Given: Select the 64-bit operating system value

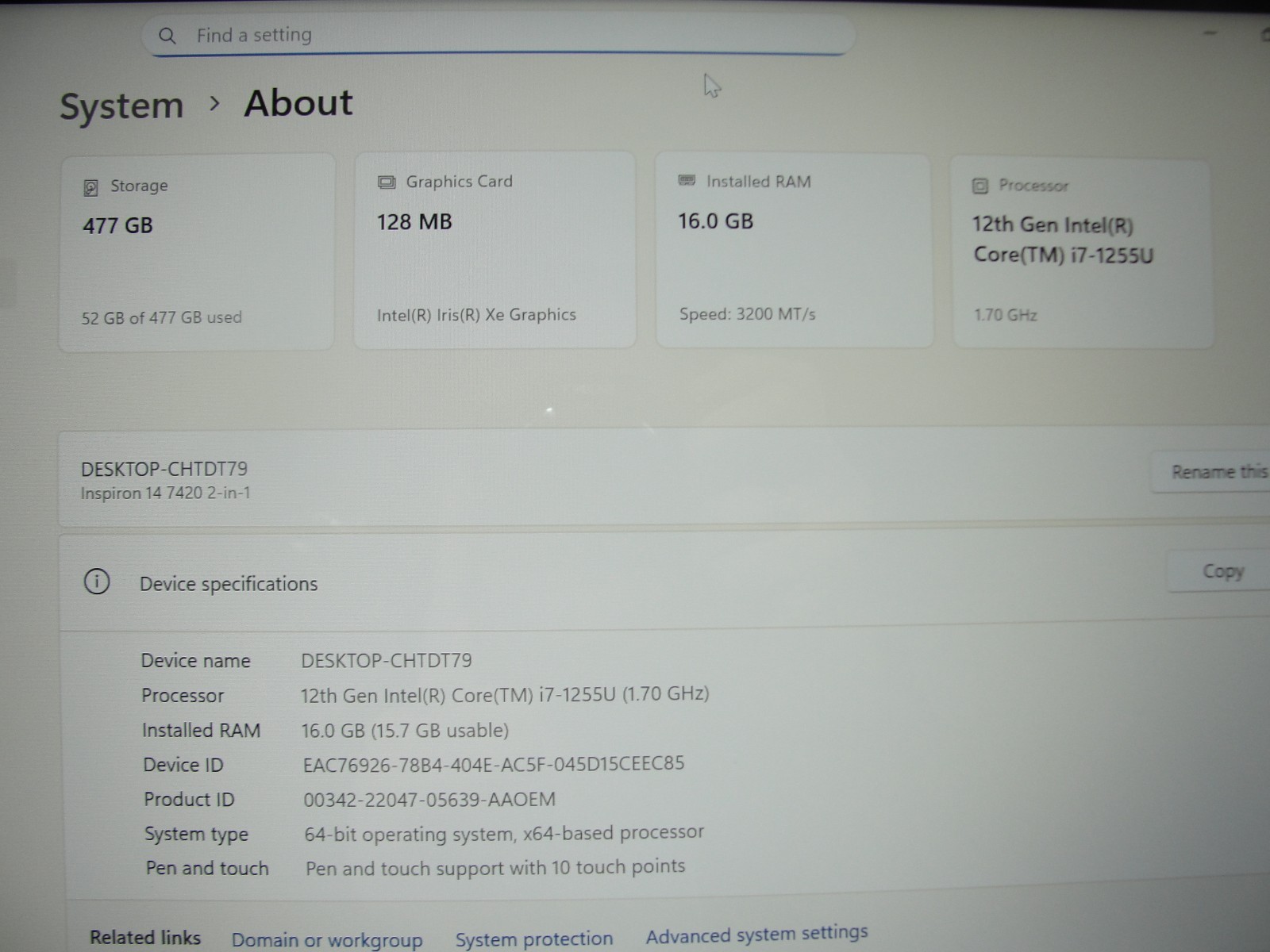Looking at the screenshot, I should [504, 833].
